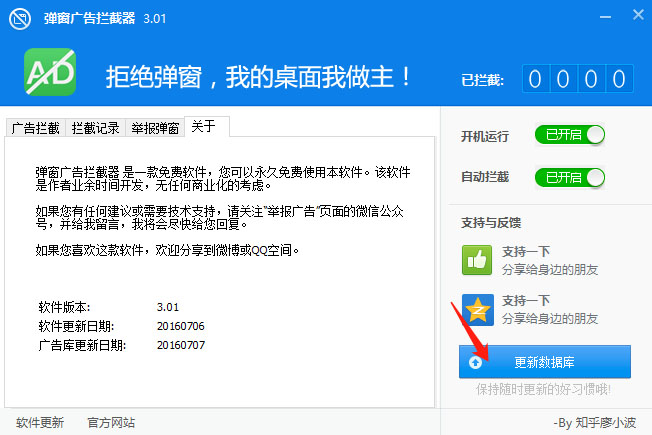Image resolution: width=652 pixels, height=435 pixels.
Task: Click the 软件版本 label
Action: (x=64, y=307)
